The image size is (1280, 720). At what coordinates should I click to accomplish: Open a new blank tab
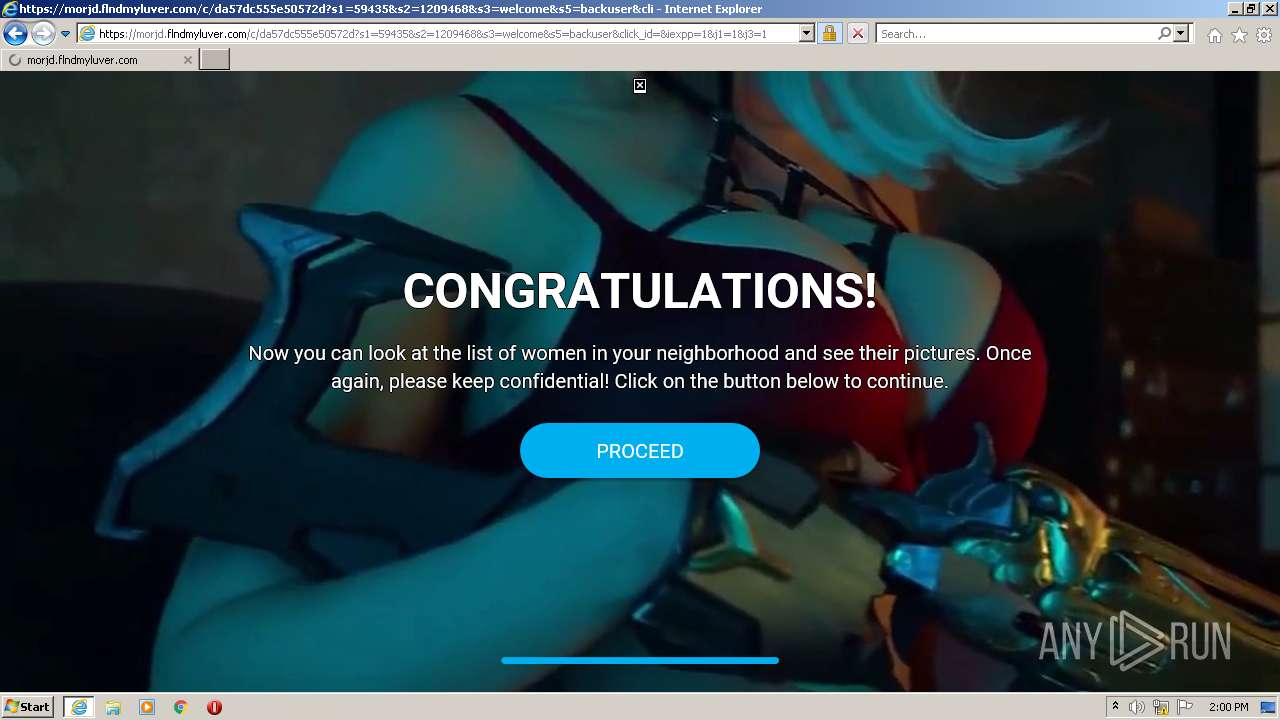(x=215, y=60)
